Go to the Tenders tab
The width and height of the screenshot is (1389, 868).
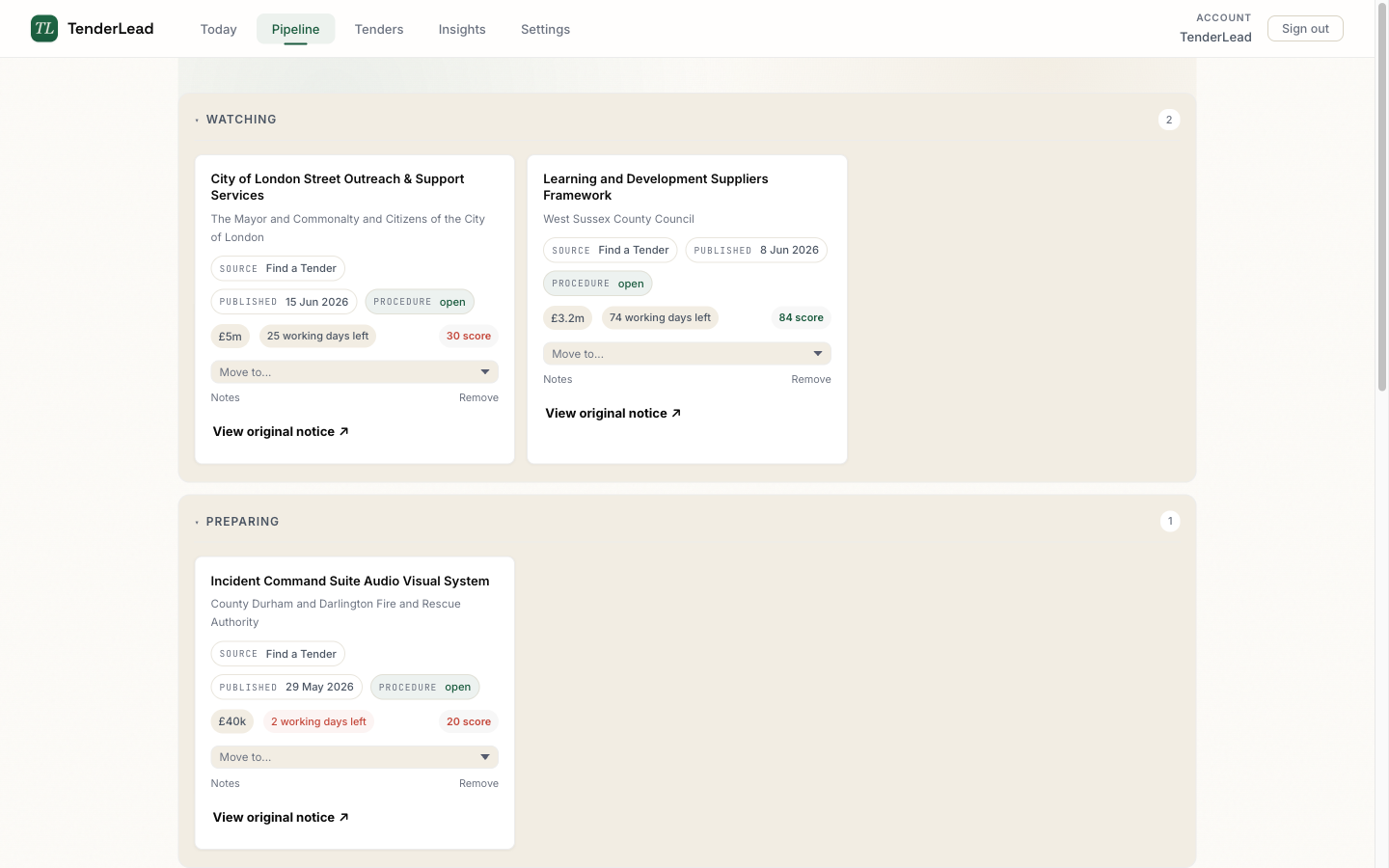coord(379,29)
